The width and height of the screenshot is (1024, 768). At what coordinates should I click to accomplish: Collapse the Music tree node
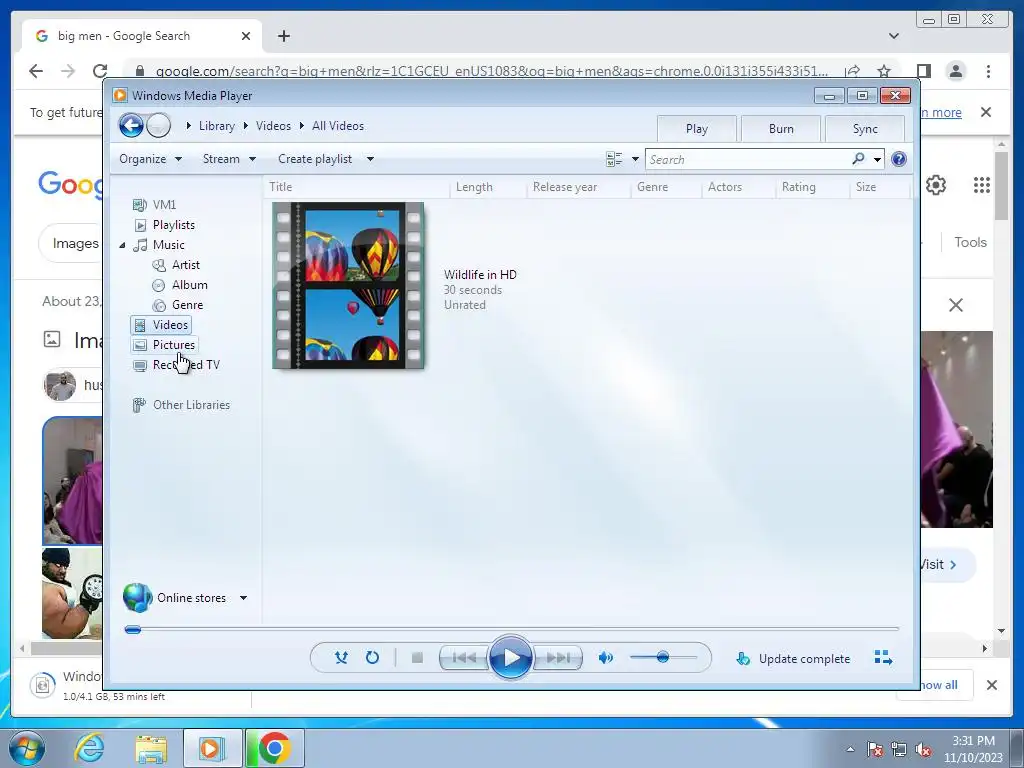(x=122, y=245)
